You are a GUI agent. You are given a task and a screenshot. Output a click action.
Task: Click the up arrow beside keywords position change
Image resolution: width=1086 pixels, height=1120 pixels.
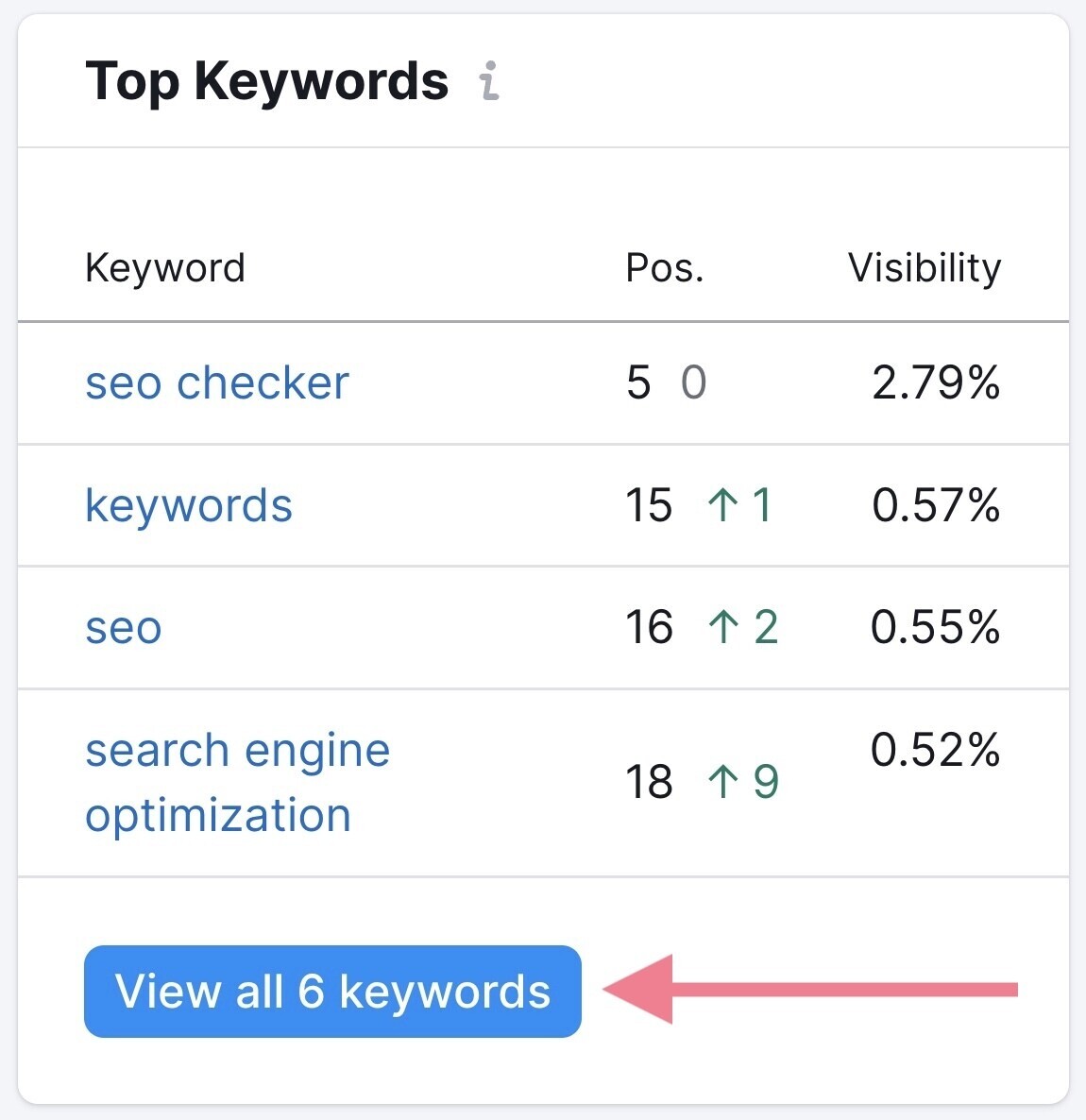[x=722, y=505]
